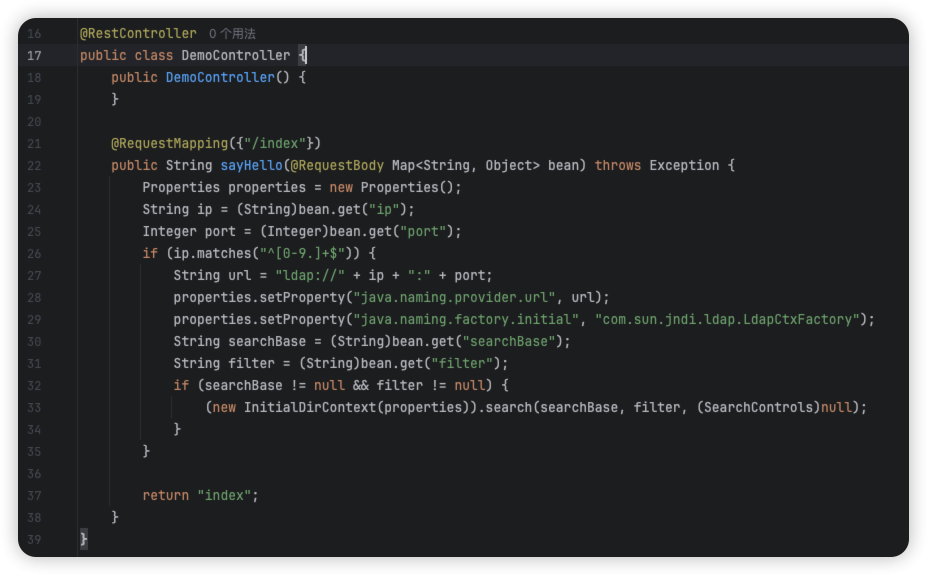Click line number 22 in gutter
Screen dimensions: 927x575
(x=34, y=165)
